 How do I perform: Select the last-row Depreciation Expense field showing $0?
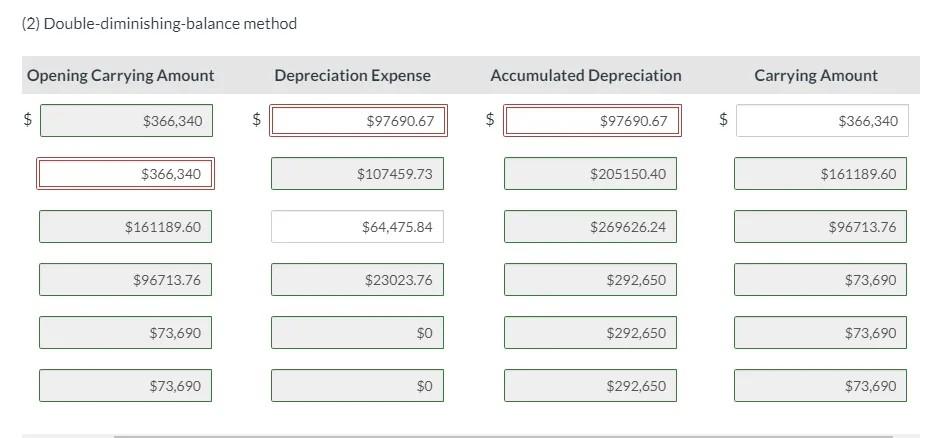[357, 386]
